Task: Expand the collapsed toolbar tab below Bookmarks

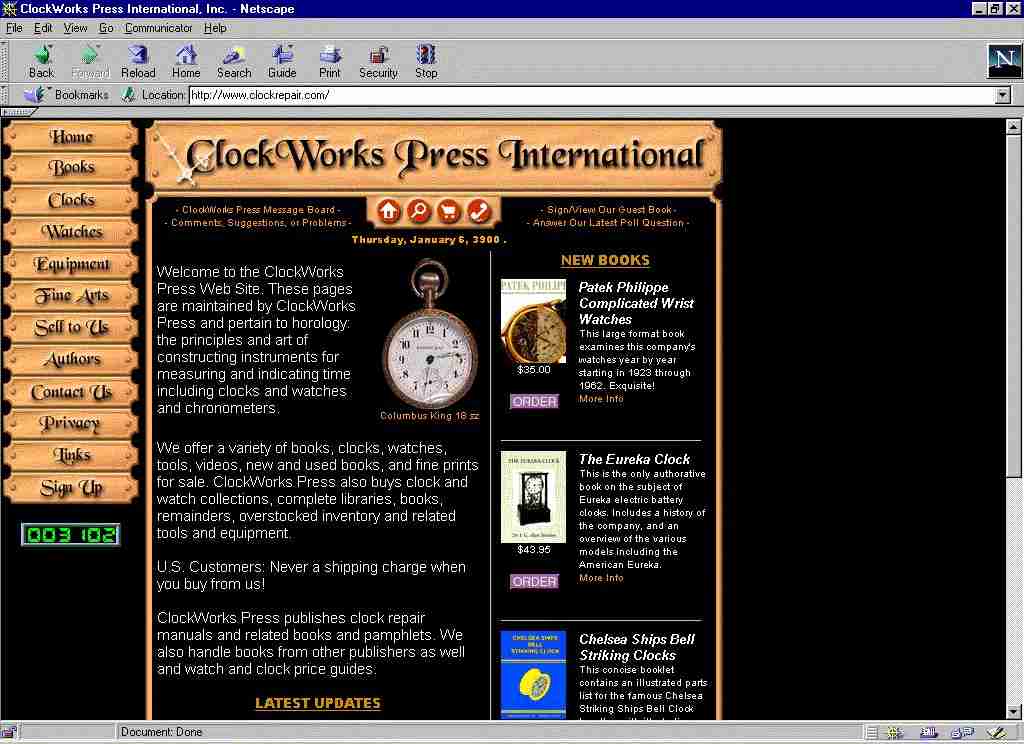Action: tap(19, 112)
